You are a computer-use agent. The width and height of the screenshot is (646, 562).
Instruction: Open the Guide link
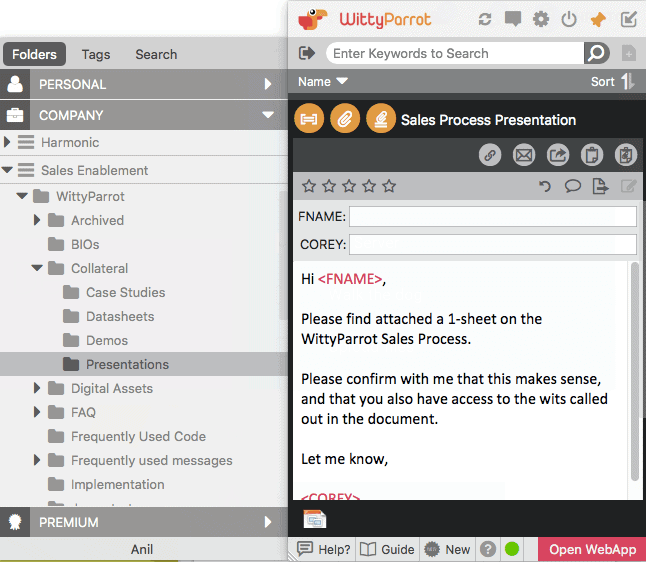click(387, 549)
